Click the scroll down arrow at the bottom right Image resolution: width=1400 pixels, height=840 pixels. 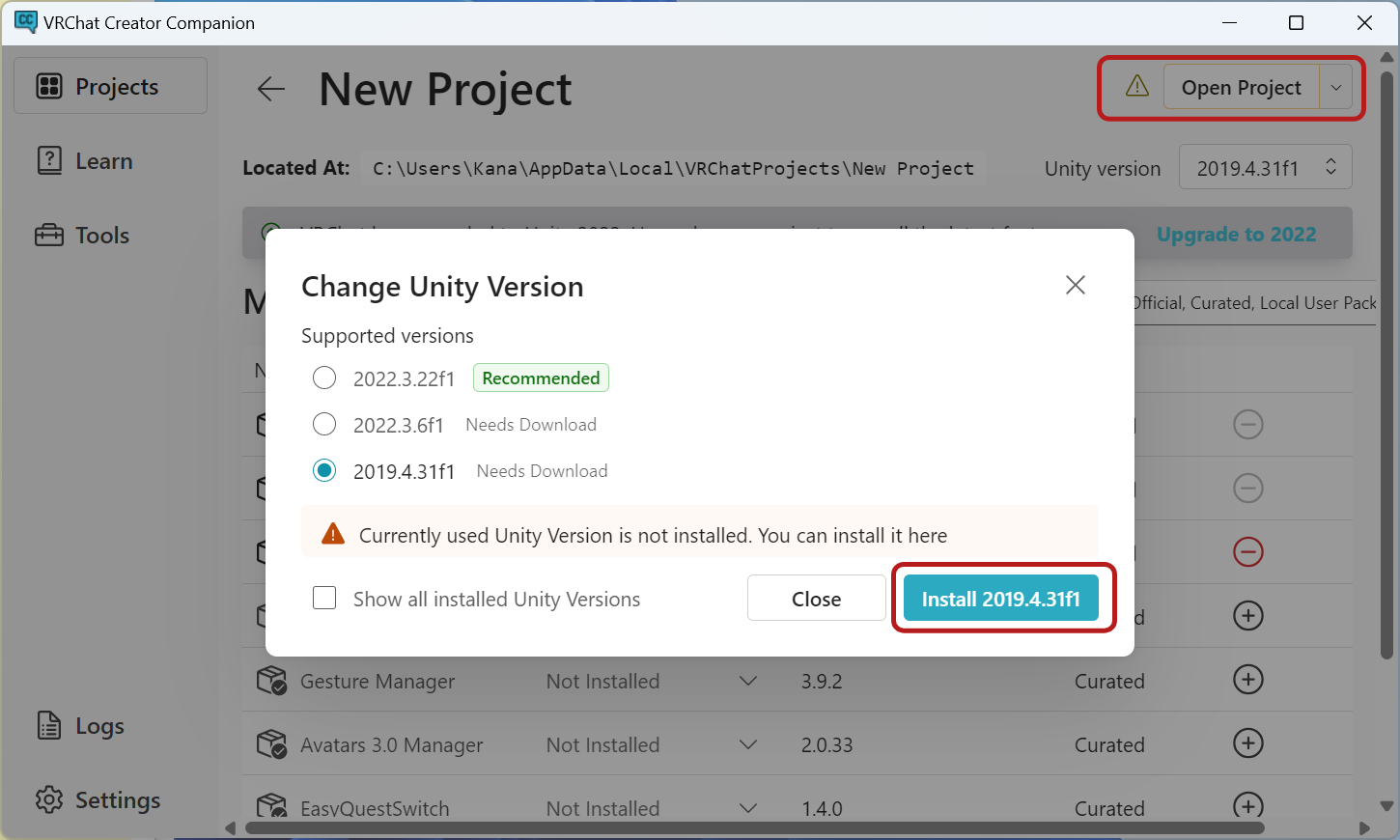pos(1386,806)
